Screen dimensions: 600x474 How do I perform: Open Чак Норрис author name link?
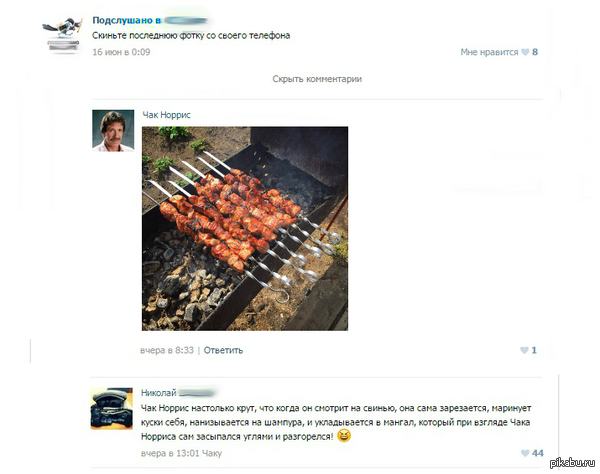(166, 115)
